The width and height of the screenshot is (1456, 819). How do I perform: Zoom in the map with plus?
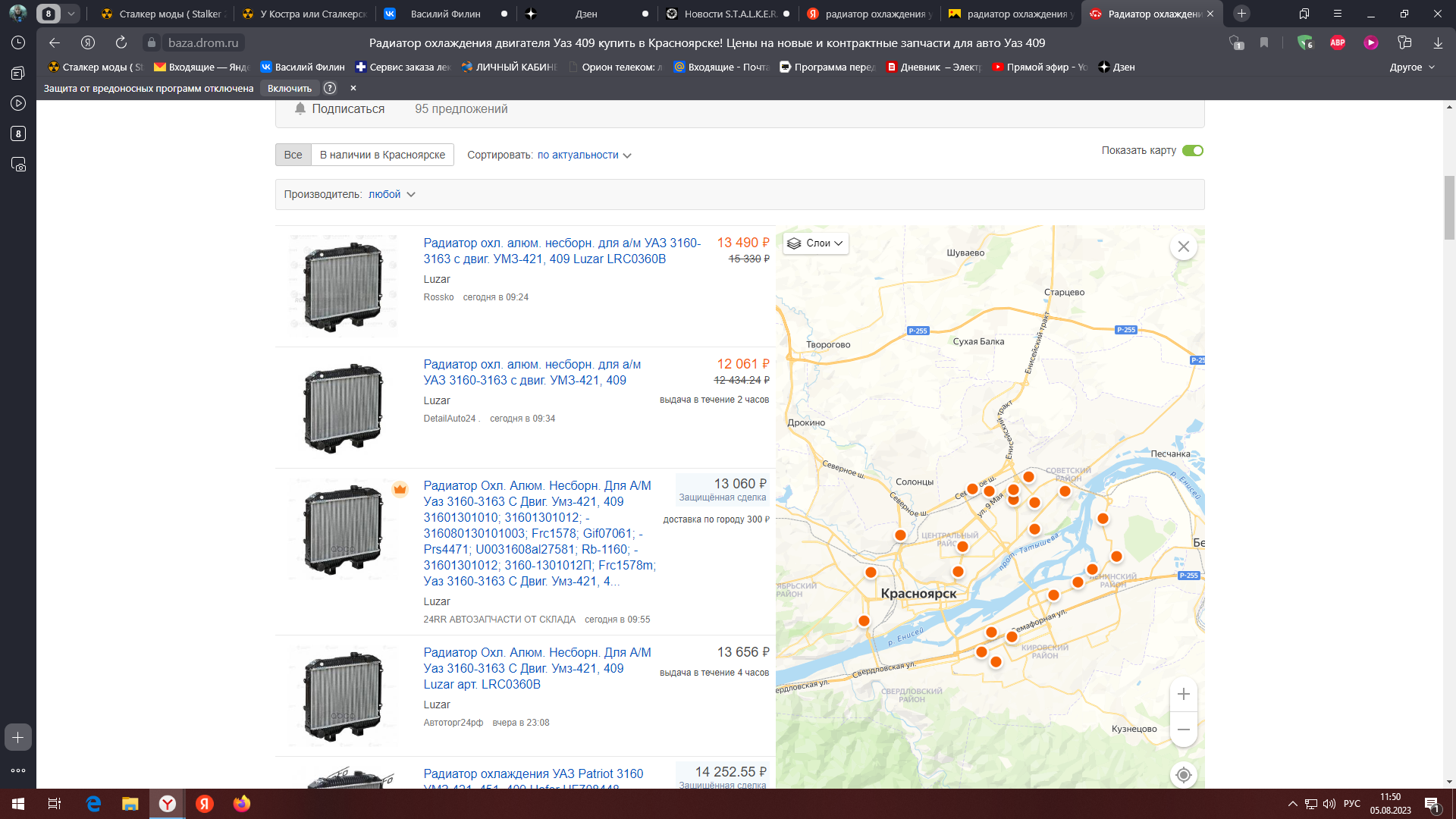(x=1183, y=694)
